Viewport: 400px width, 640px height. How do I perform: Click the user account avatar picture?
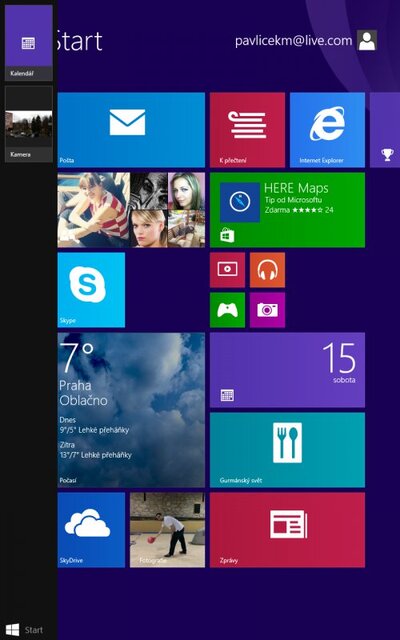pyautogui.click(x=367, y=40)
